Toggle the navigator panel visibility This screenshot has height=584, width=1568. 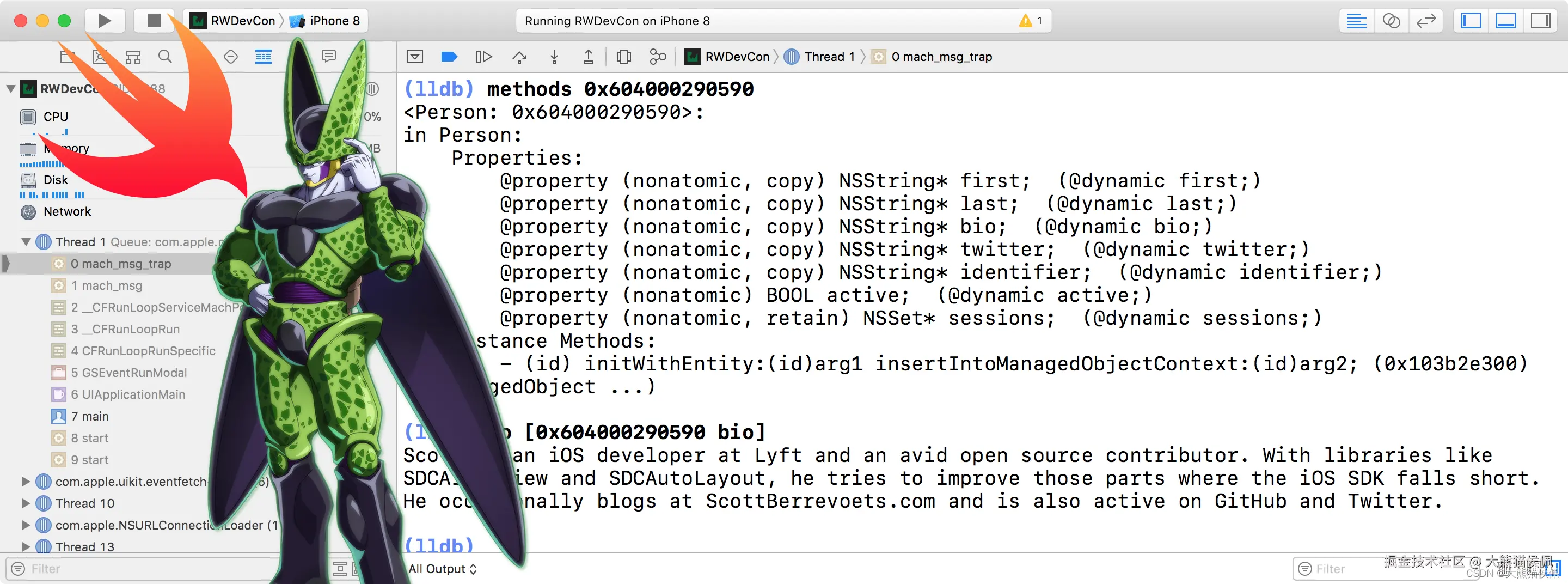[x=1471, y=21]
